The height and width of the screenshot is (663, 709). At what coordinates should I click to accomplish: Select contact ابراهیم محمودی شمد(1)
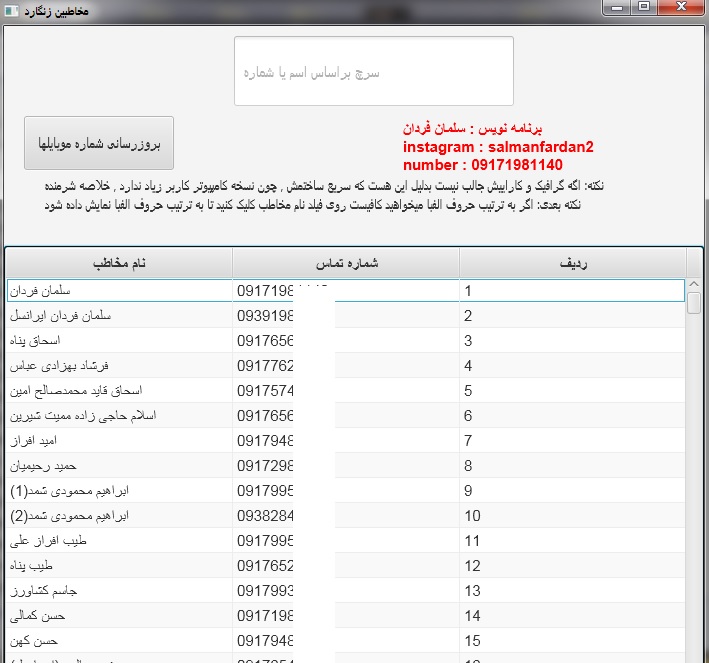coord(69,491)
